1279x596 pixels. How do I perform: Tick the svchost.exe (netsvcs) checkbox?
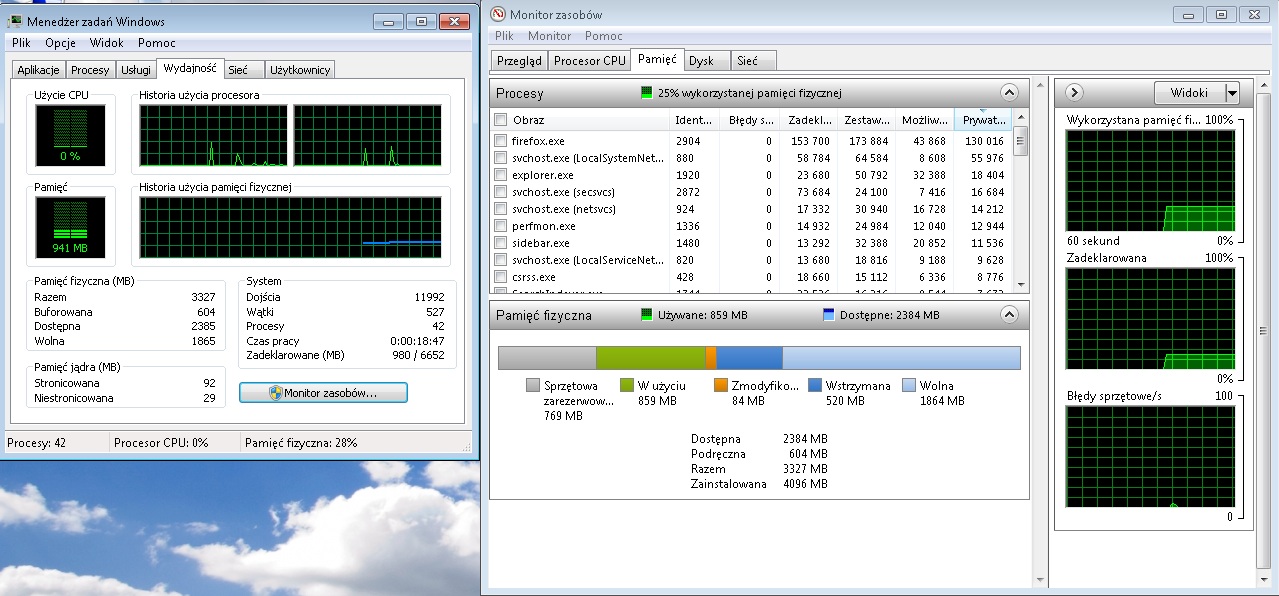click(x=500, y=209)
